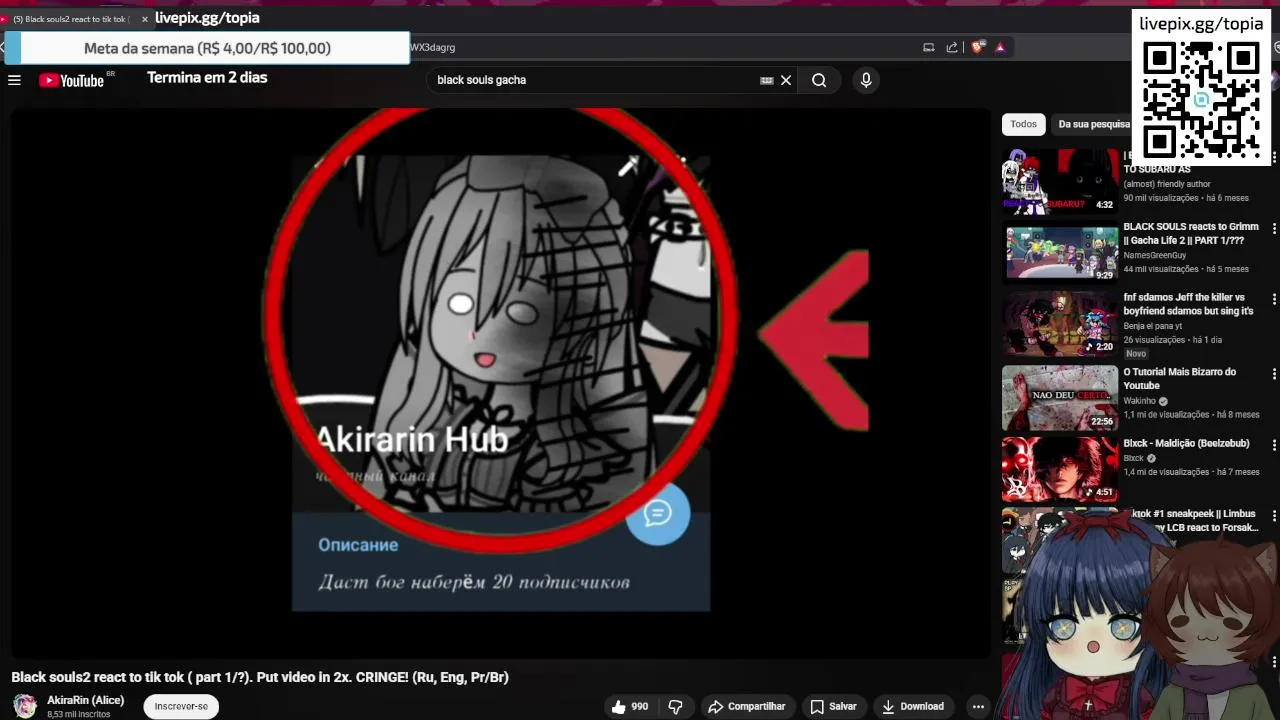This screenshot has width=1280, height=720.
Task: Open AkiraRin (Alice) channel name link
Action: (x=85, y=700)
